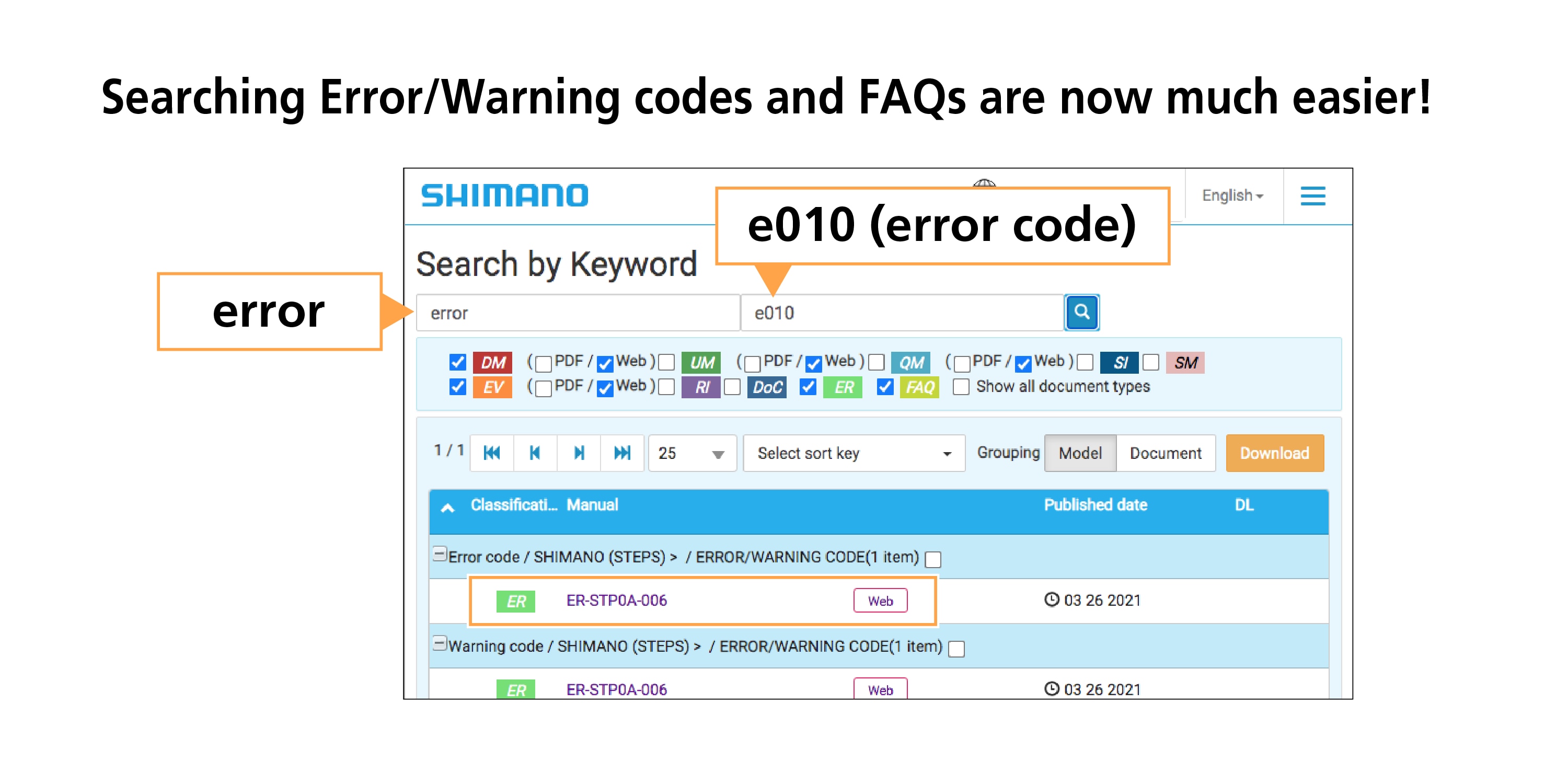This screenshot has height=784, width=1568.
Task: Sort by Published date column header
Action: point(1095,504)
